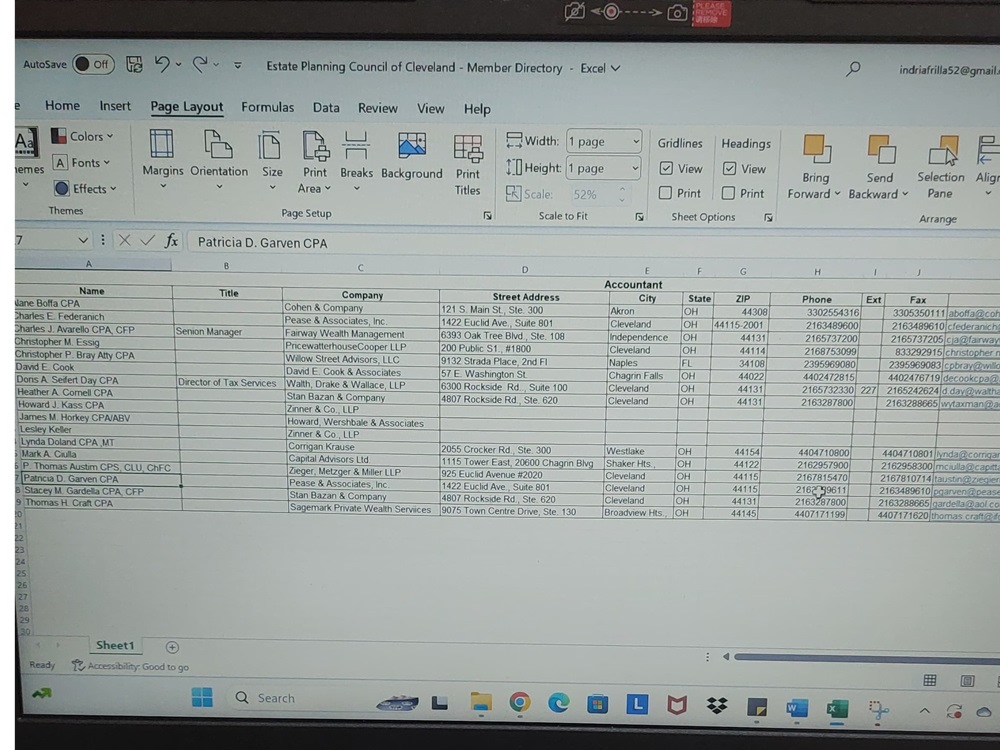Open the Insert tab
Image resolution: width=1000 pixels, height=750 pixels.
click(115, 106)
